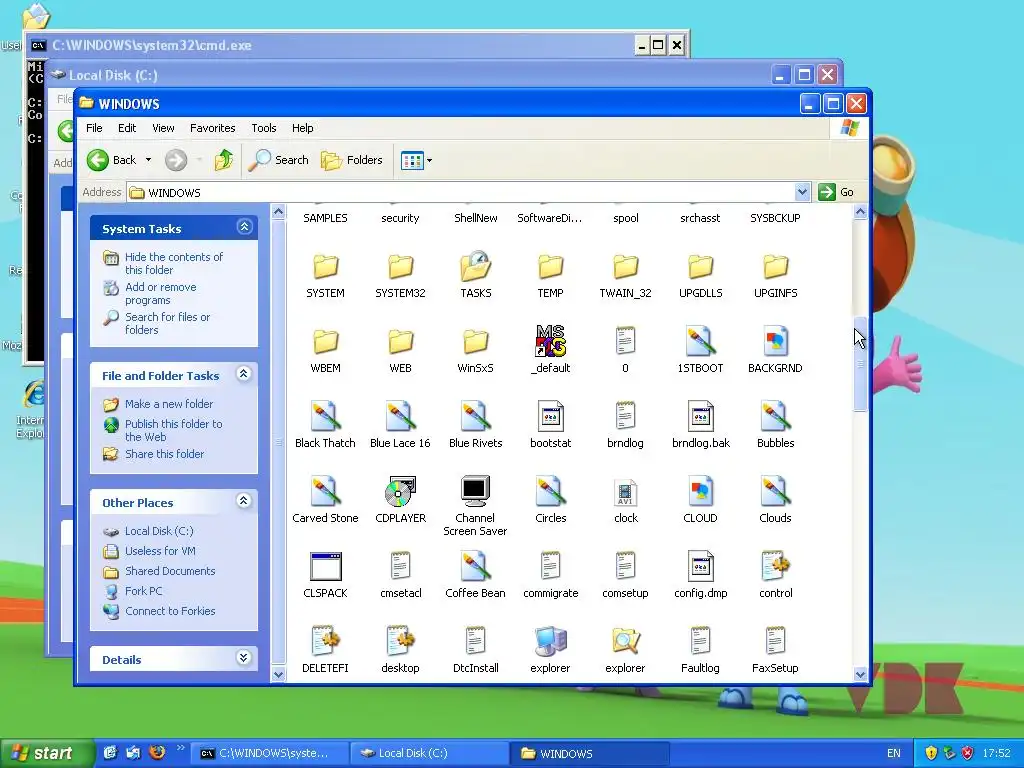Select the config.dmp file icon
1024x768 pixels.
pos(700,567)
